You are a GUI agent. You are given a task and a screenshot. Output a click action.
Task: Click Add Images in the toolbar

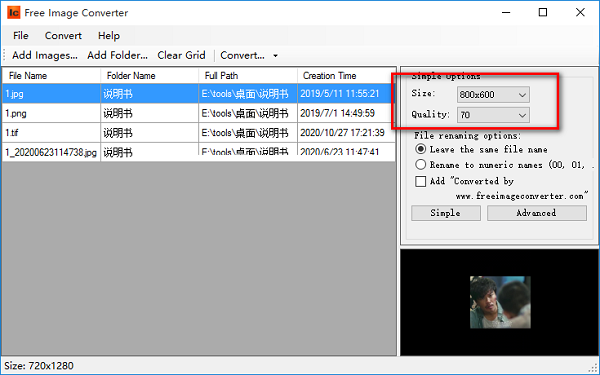(x=45, y=55)
